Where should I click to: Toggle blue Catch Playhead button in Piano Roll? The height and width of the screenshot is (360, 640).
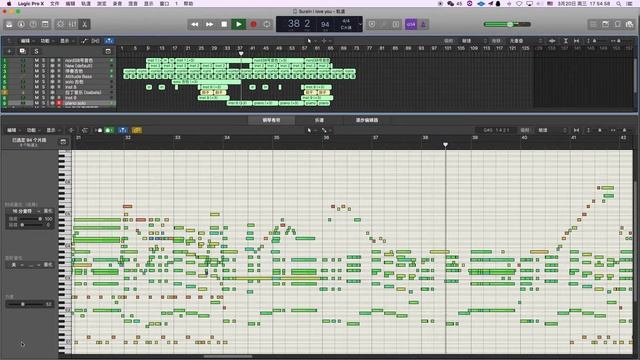(x=123, y=130)
